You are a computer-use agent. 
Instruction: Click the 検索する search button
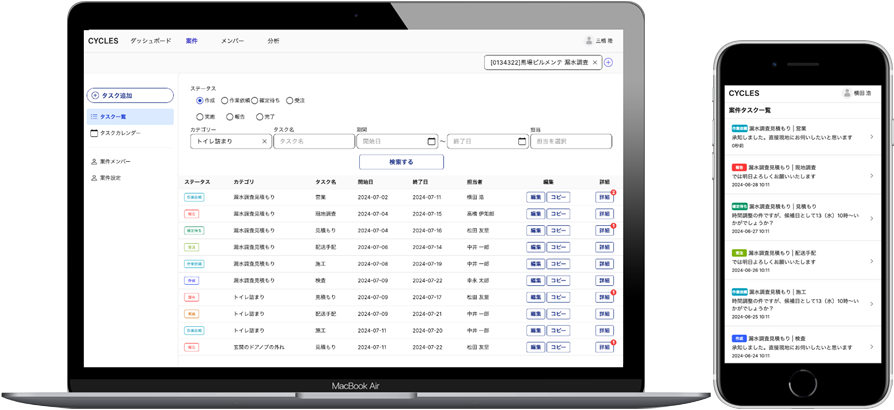click(401, 162)
